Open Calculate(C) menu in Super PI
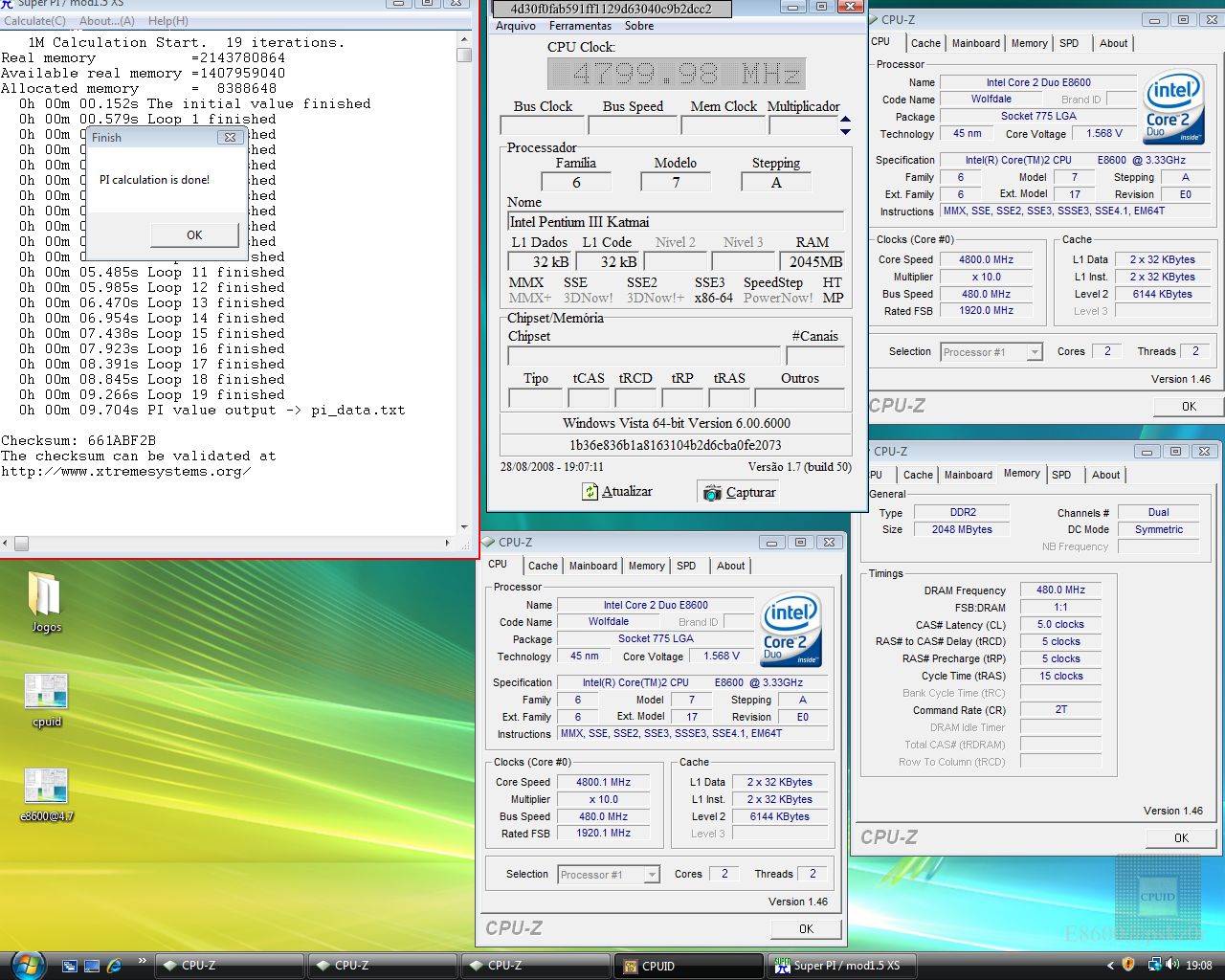 pyautogui.click(x=35, y=20)
